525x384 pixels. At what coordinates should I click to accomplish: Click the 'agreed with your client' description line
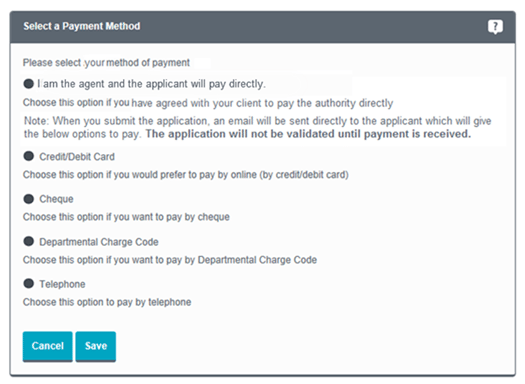click(x=208, y=103)
